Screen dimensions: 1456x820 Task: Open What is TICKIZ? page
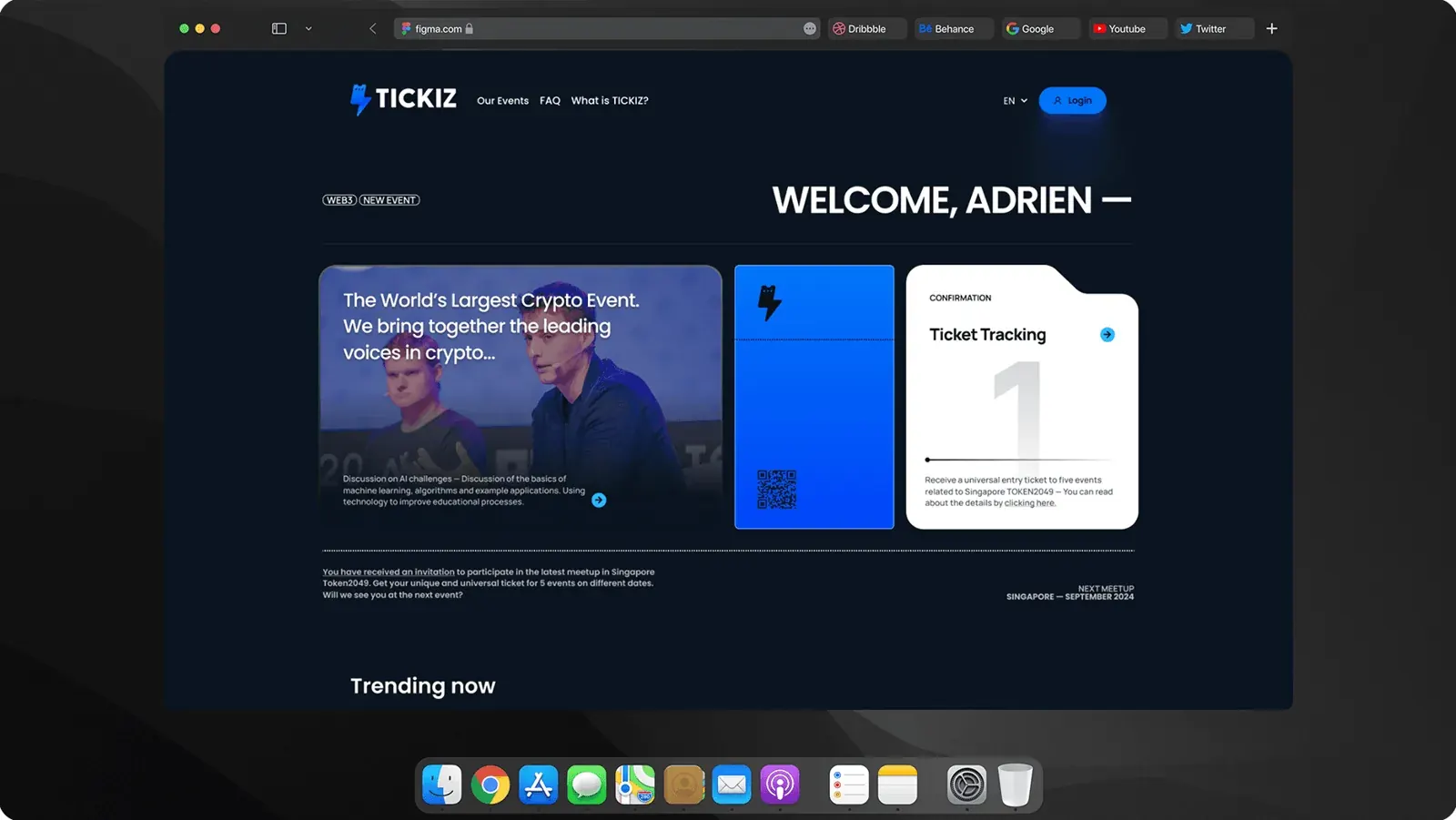coord(610,101)
